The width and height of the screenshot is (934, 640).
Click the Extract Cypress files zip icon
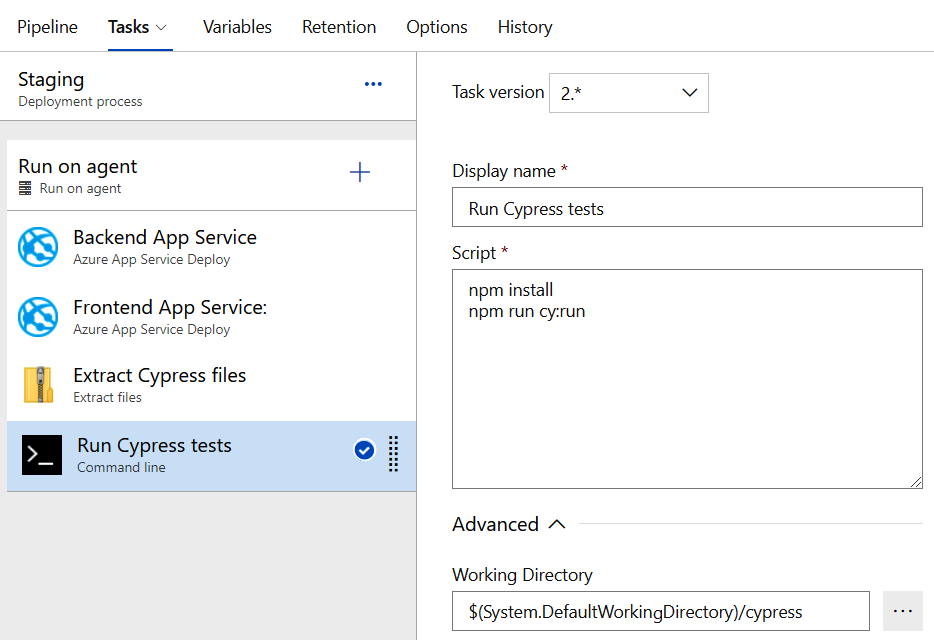pyautogui.click(x=38, y=385)
